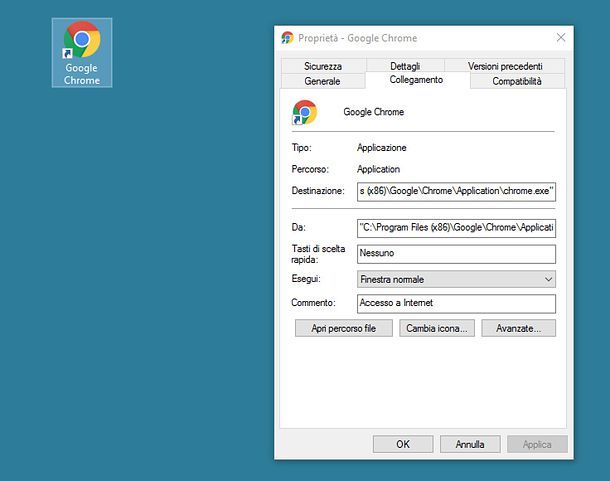Click into the Destinazione path field

[x=456, y=191]
